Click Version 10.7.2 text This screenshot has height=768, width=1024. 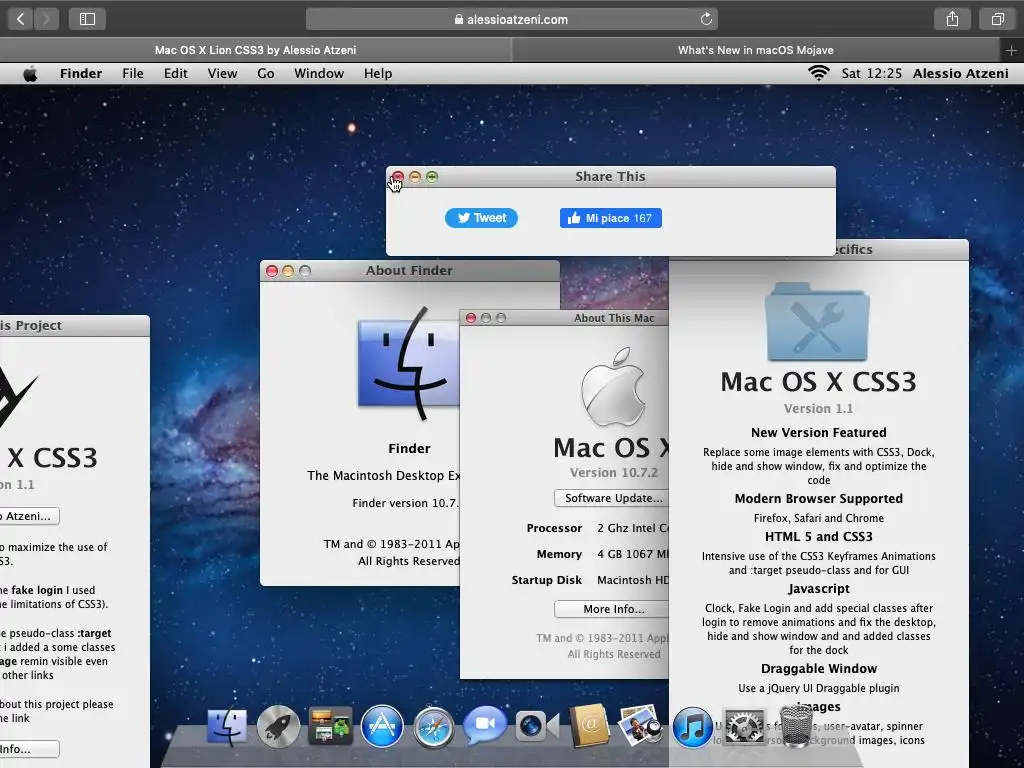[x=613, y=472]
